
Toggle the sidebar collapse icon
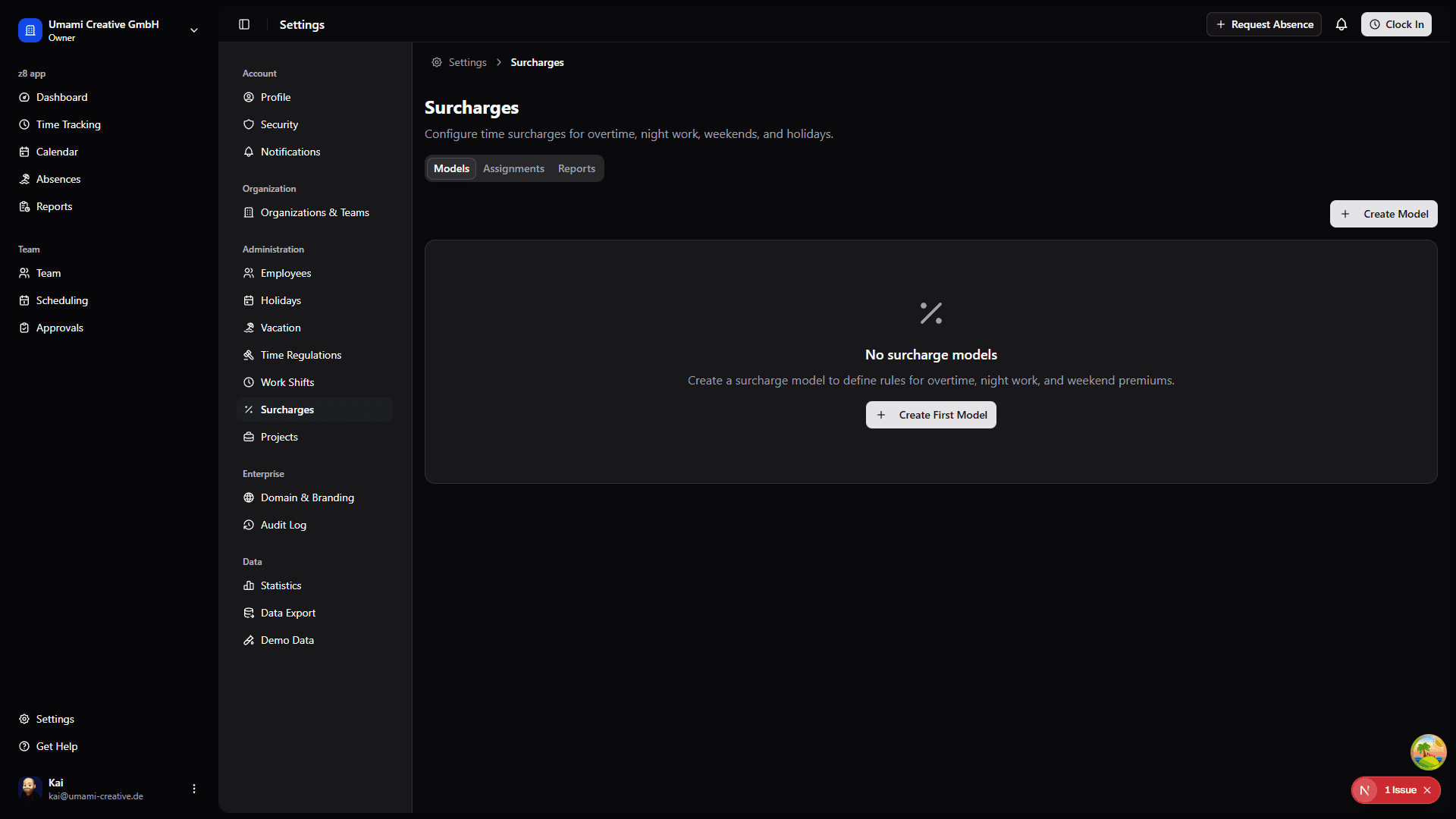click(x=244, y=24)
